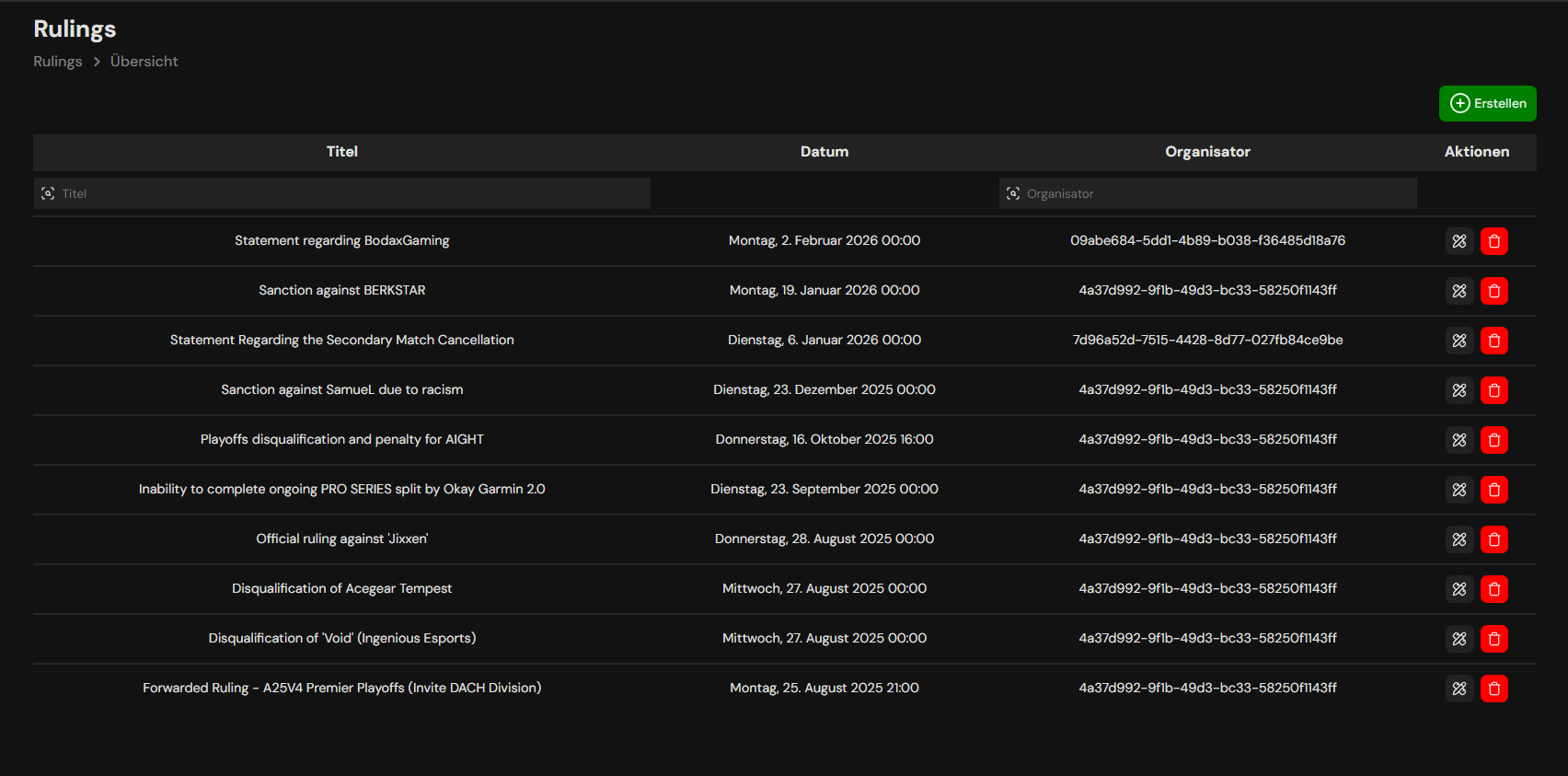Select date 'Montag, 25. August 2025 21:00'
The image size is (1568, 776).
coord(824,688)
